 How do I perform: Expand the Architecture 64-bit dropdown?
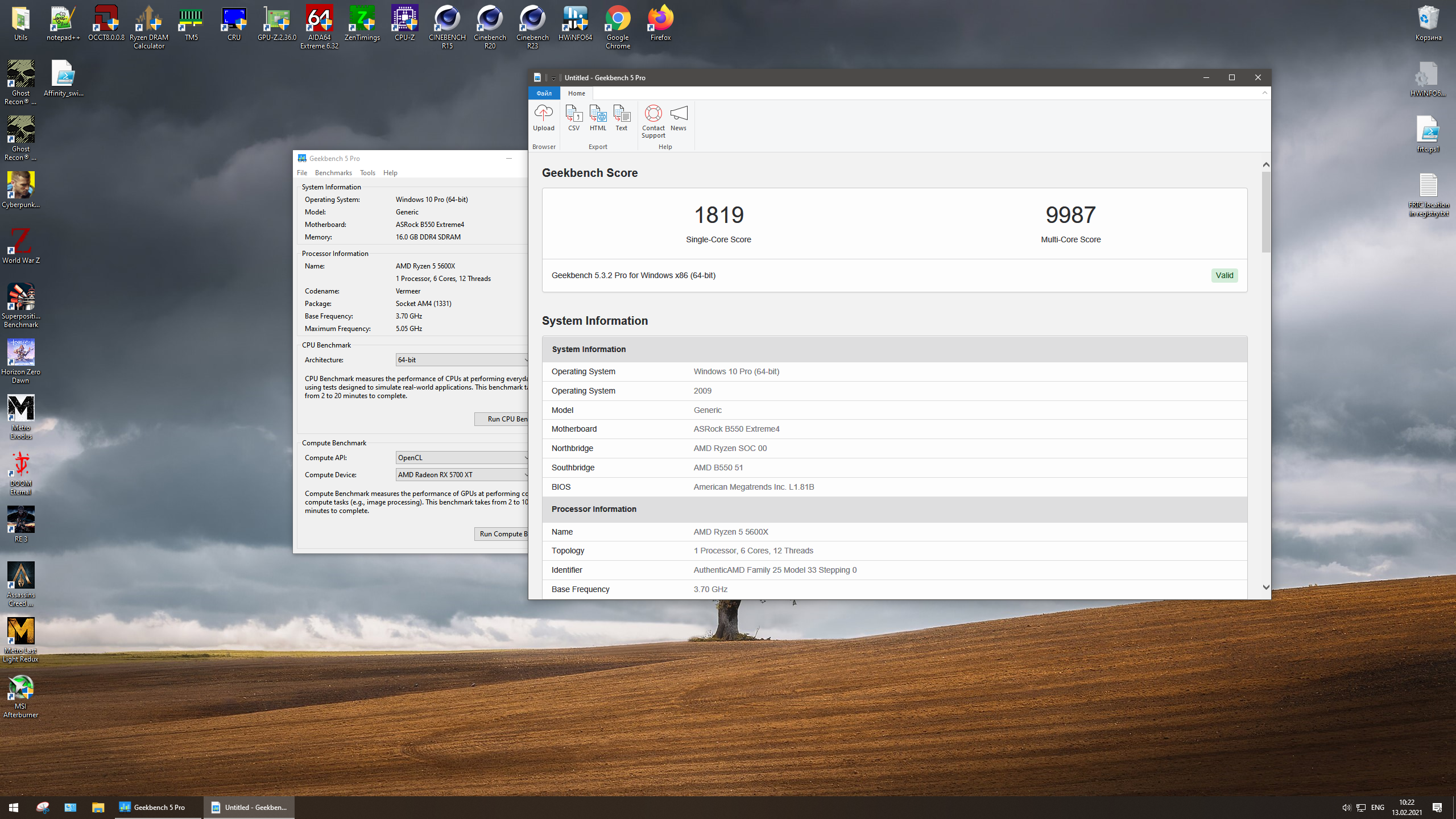click(x=462, y=359)
